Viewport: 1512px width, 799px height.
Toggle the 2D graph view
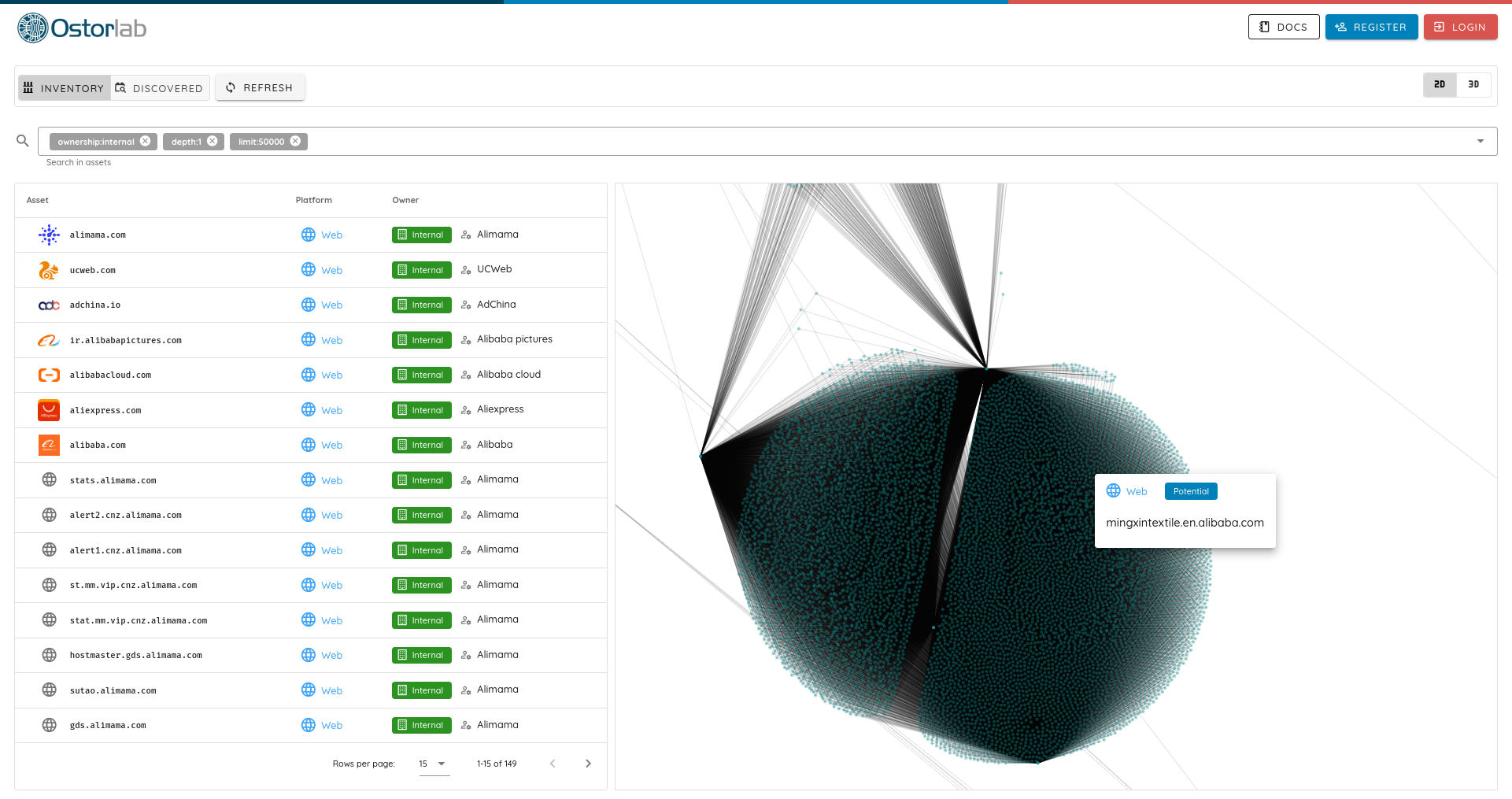1440,84
